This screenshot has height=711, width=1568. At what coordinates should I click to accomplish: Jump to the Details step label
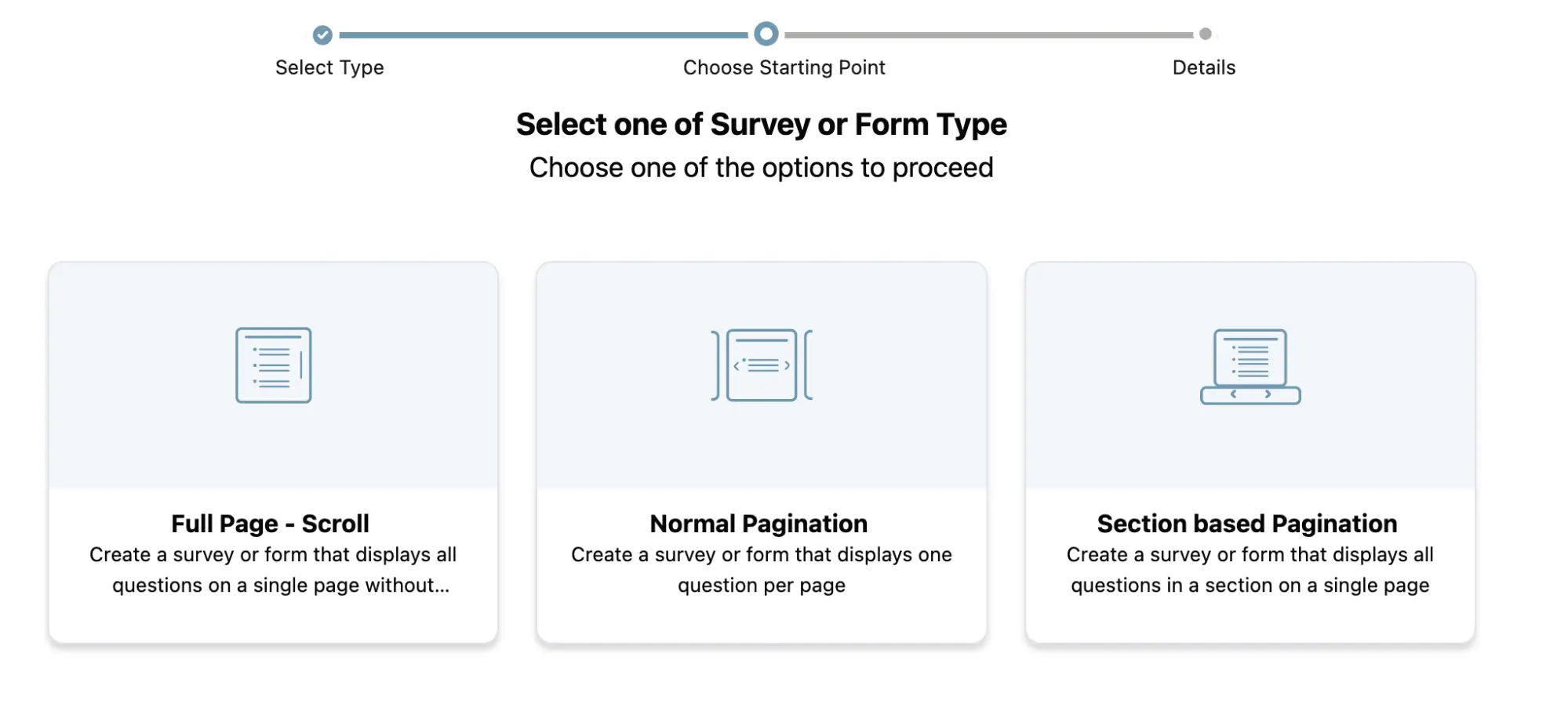click(x=1203, y=67)
